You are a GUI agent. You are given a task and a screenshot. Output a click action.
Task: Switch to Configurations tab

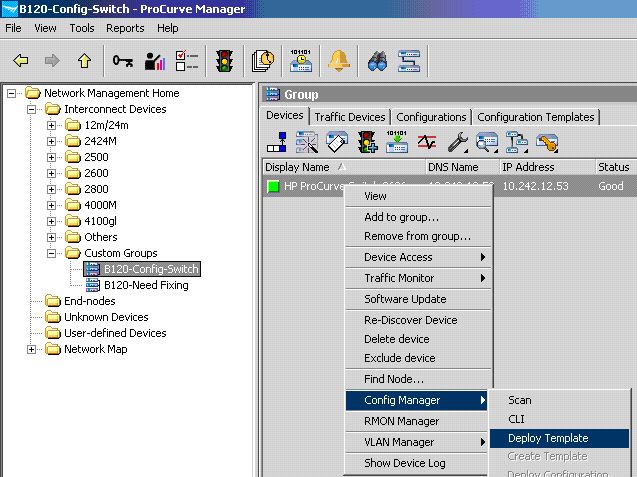pyautogui.click(x=431, y=117)
